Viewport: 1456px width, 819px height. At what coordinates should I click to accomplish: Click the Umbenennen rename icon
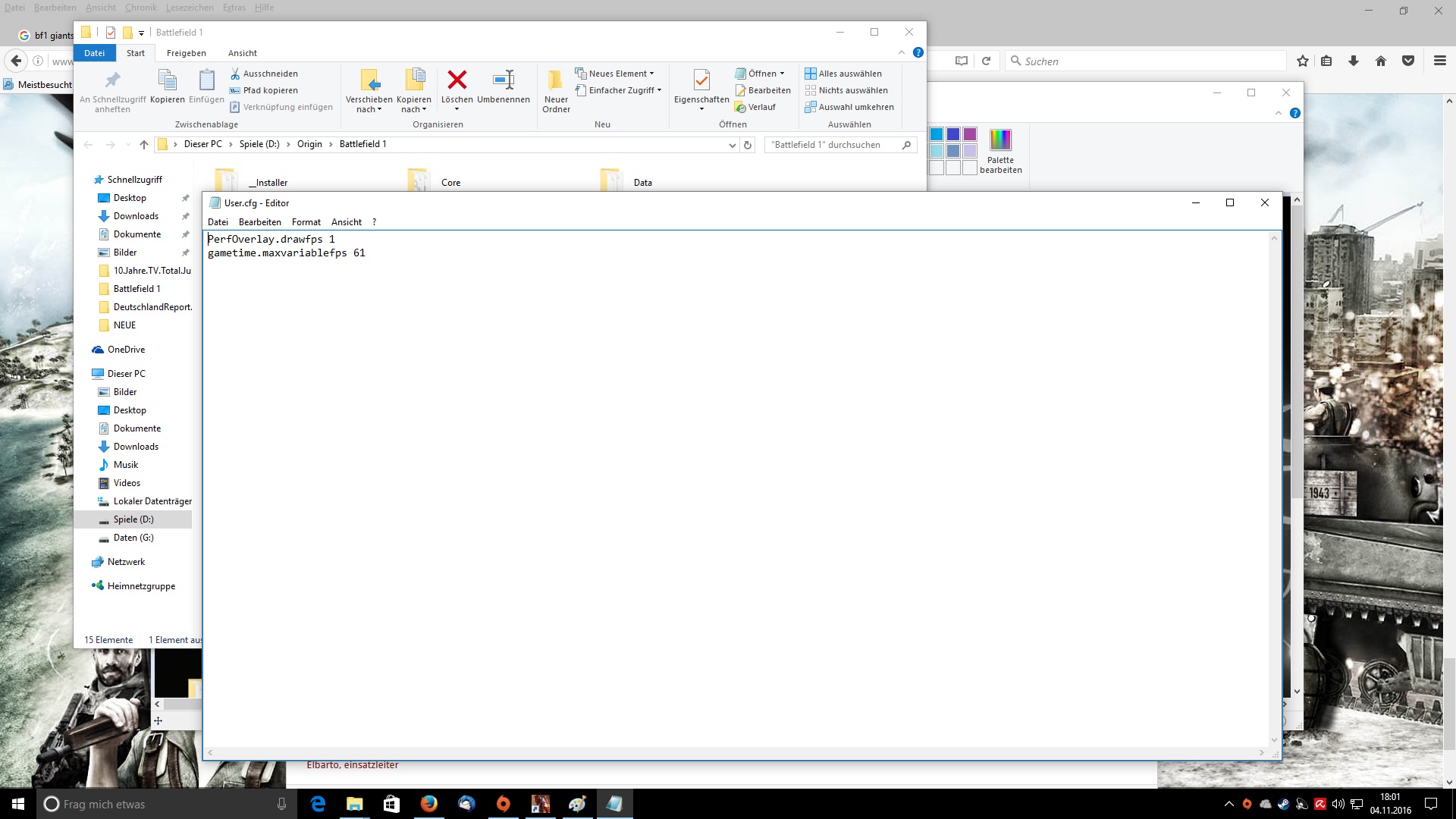click(504, 80)
